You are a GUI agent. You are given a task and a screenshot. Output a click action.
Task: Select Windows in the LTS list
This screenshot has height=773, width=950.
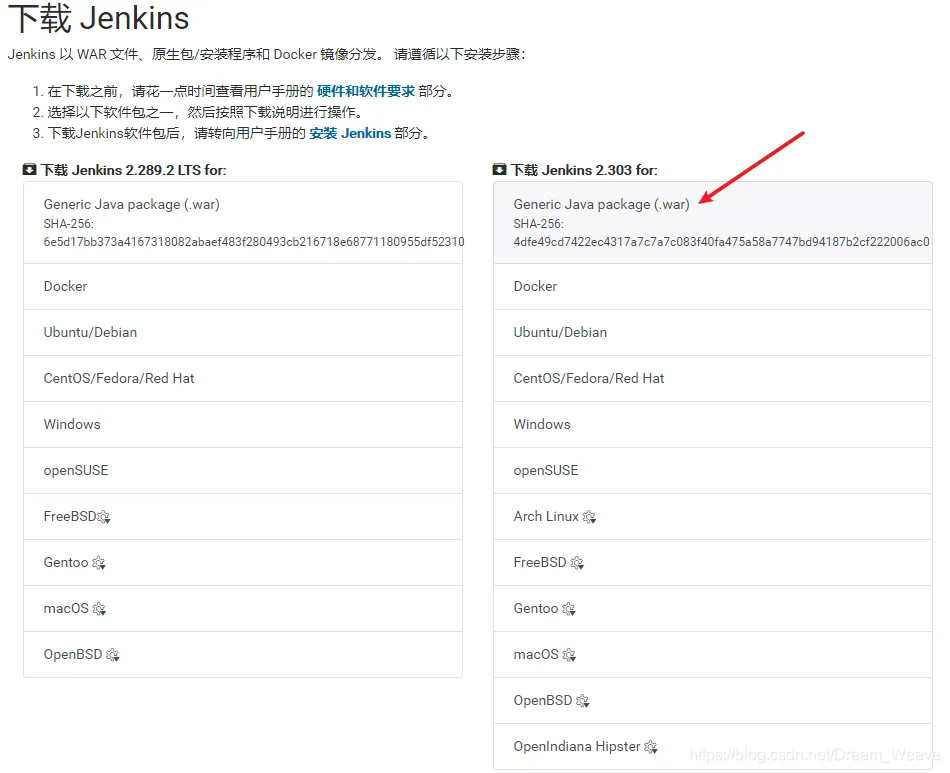(243, 425)
